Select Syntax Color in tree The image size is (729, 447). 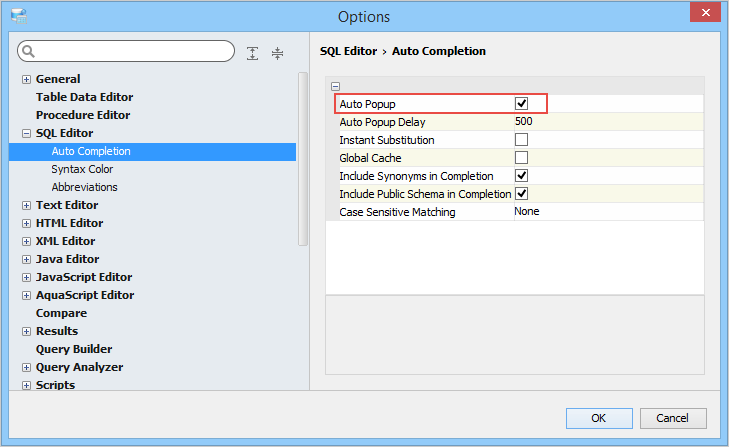pyautogui.click(x=82, y=169)
